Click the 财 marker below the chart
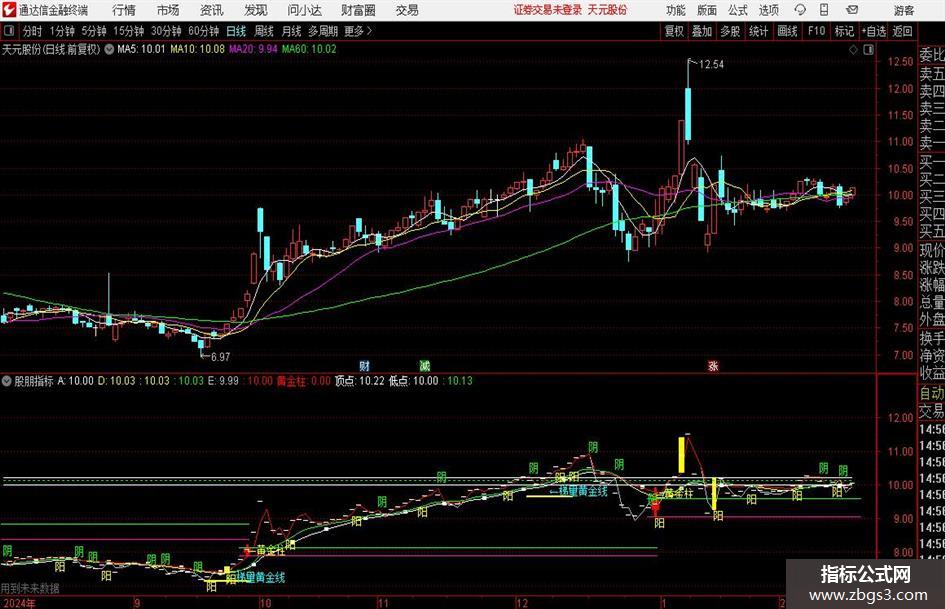Screen dimensions: 945x609 (364, 365)
